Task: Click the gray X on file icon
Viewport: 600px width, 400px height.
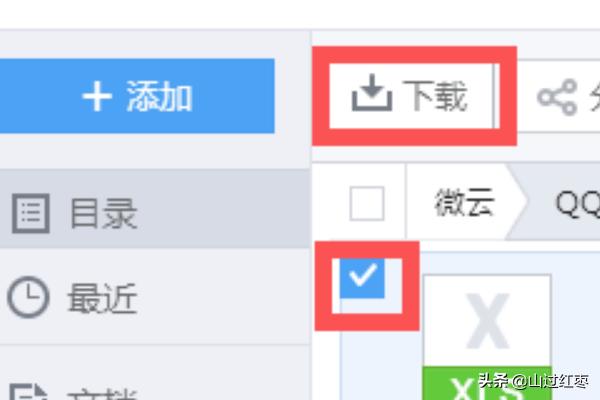Action: 488,321
